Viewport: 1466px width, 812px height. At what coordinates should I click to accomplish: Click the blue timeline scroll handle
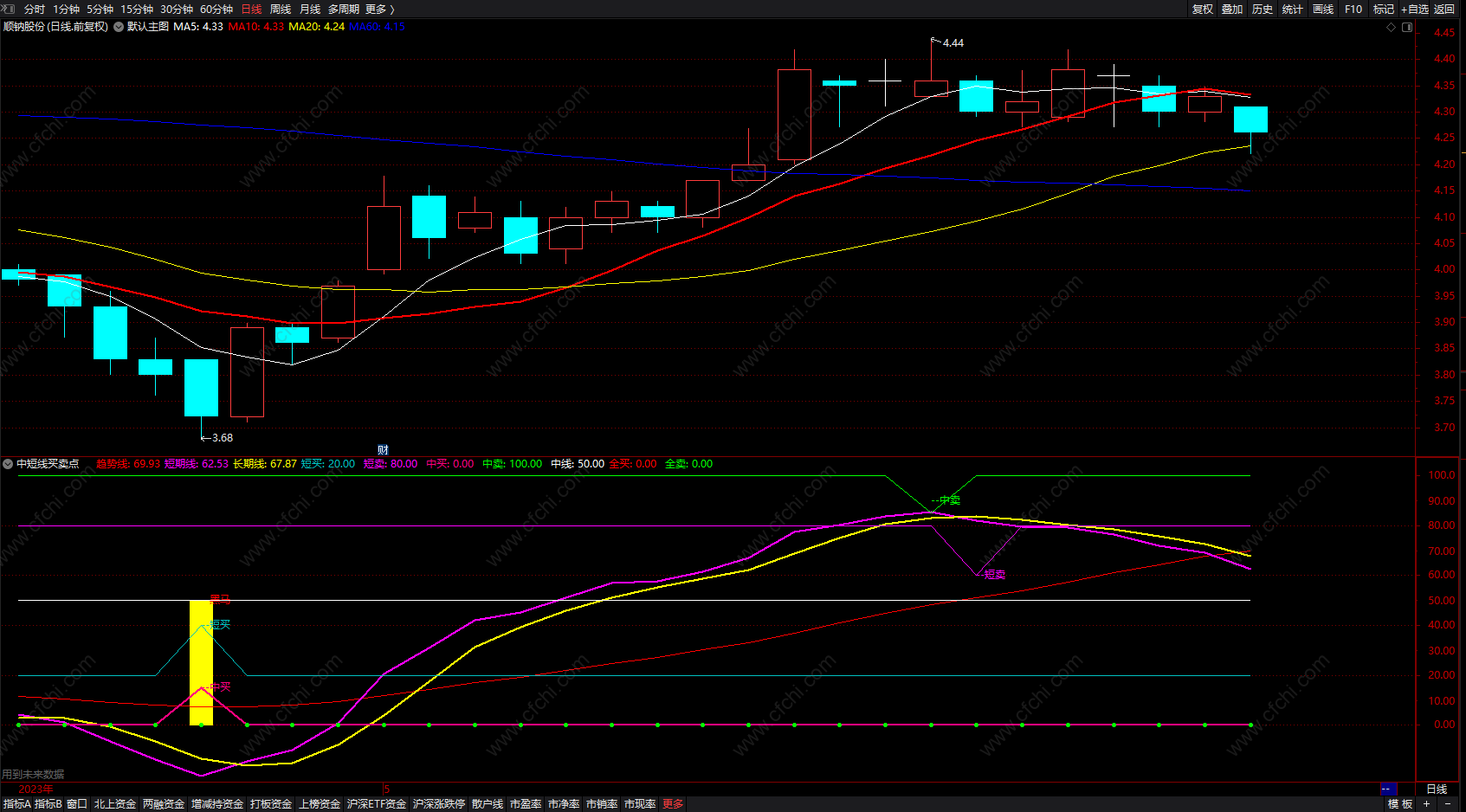pyautogui.click(x=1388, y=789)
